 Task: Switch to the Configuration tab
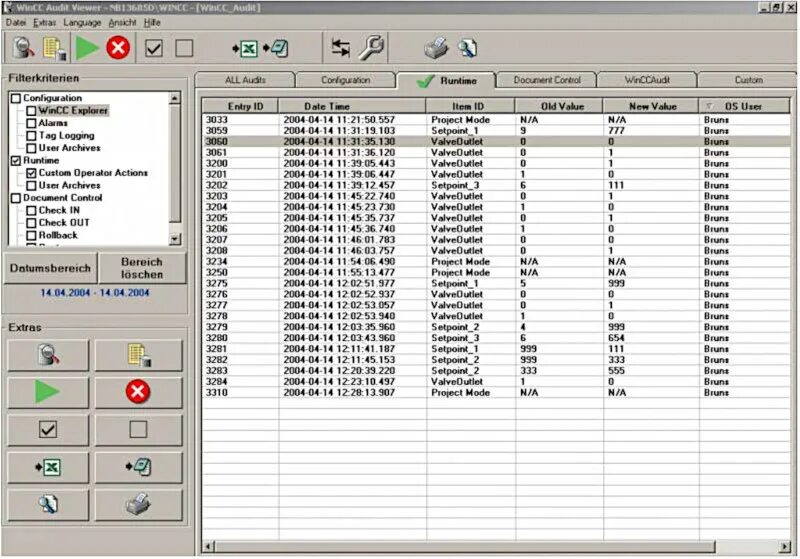(x=345, y=80)
